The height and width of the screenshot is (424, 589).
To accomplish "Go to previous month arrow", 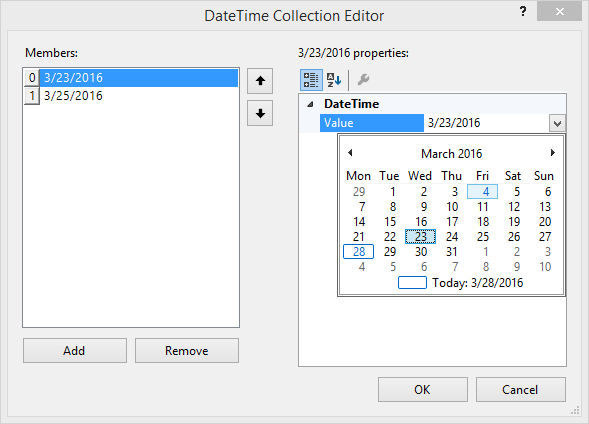I will coord(350,152).
